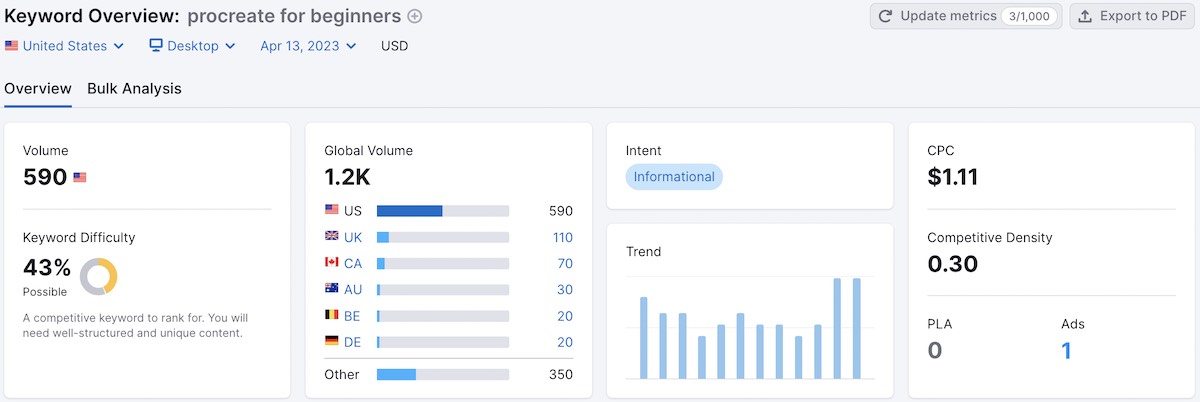Open the BE country link

pyautogui.click(x=353, y=315)
